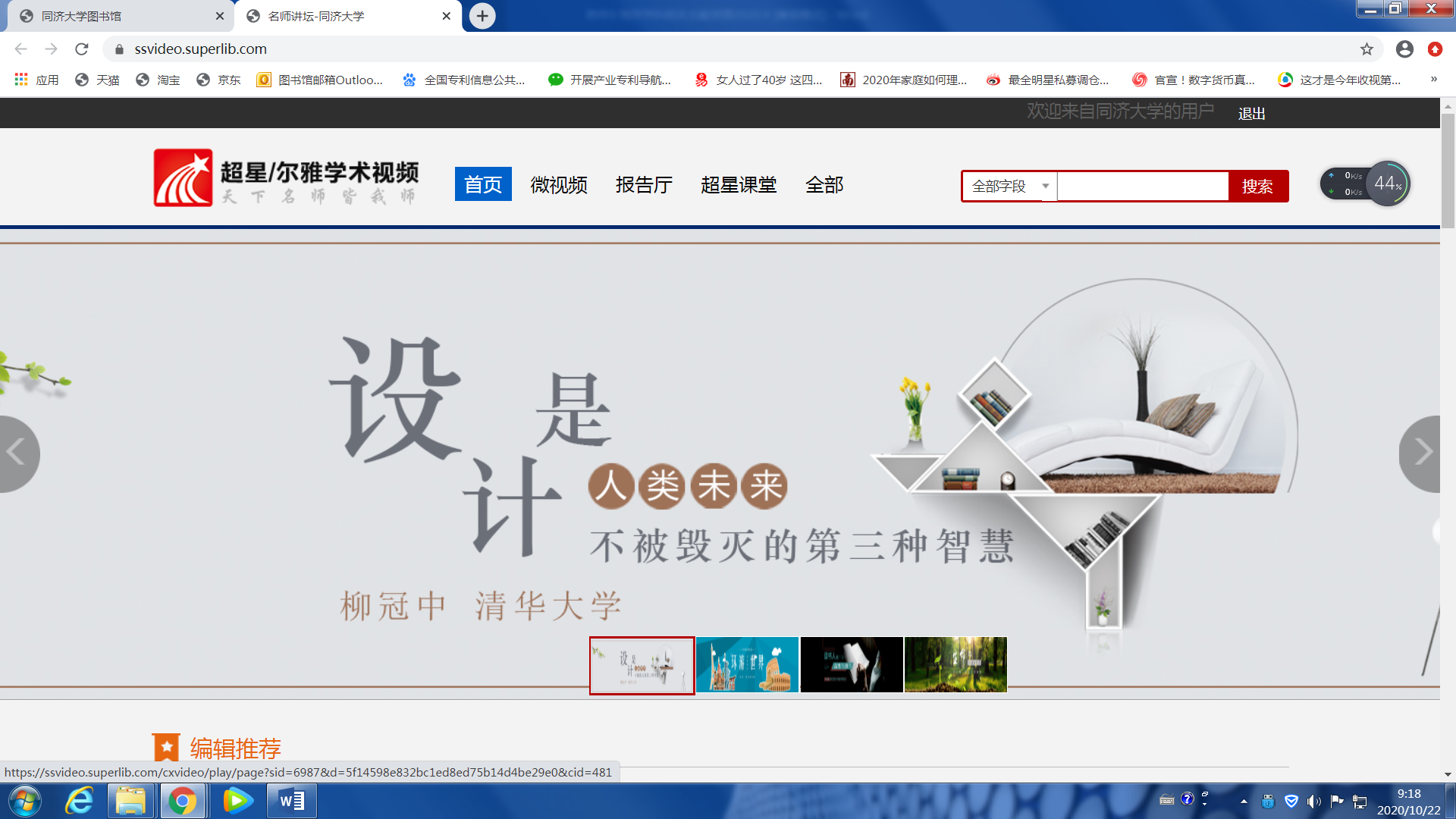Click the browser back arrow

(x=20, y=49)
